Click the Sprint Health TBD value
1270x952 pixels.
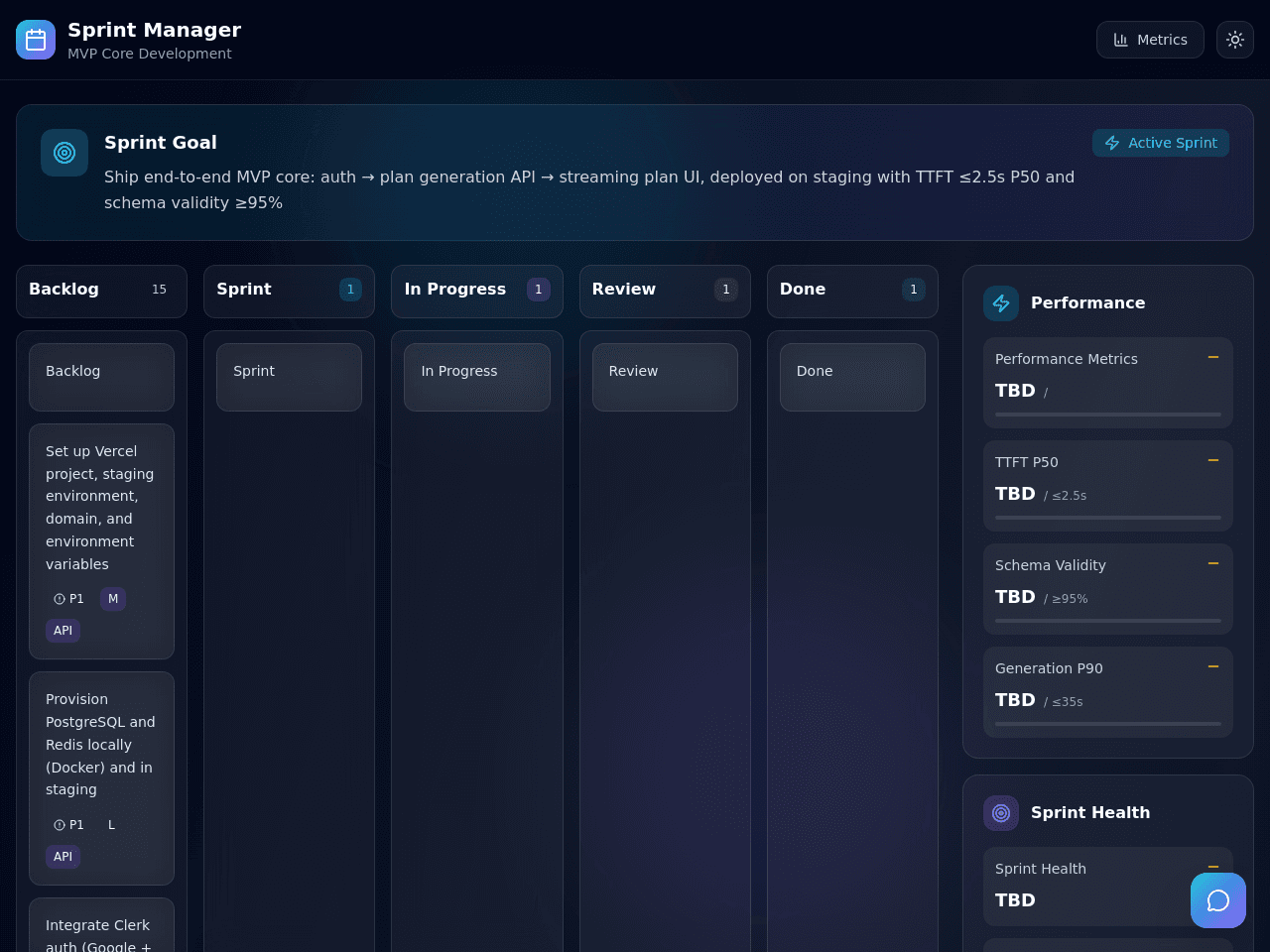coord(1015,900)
